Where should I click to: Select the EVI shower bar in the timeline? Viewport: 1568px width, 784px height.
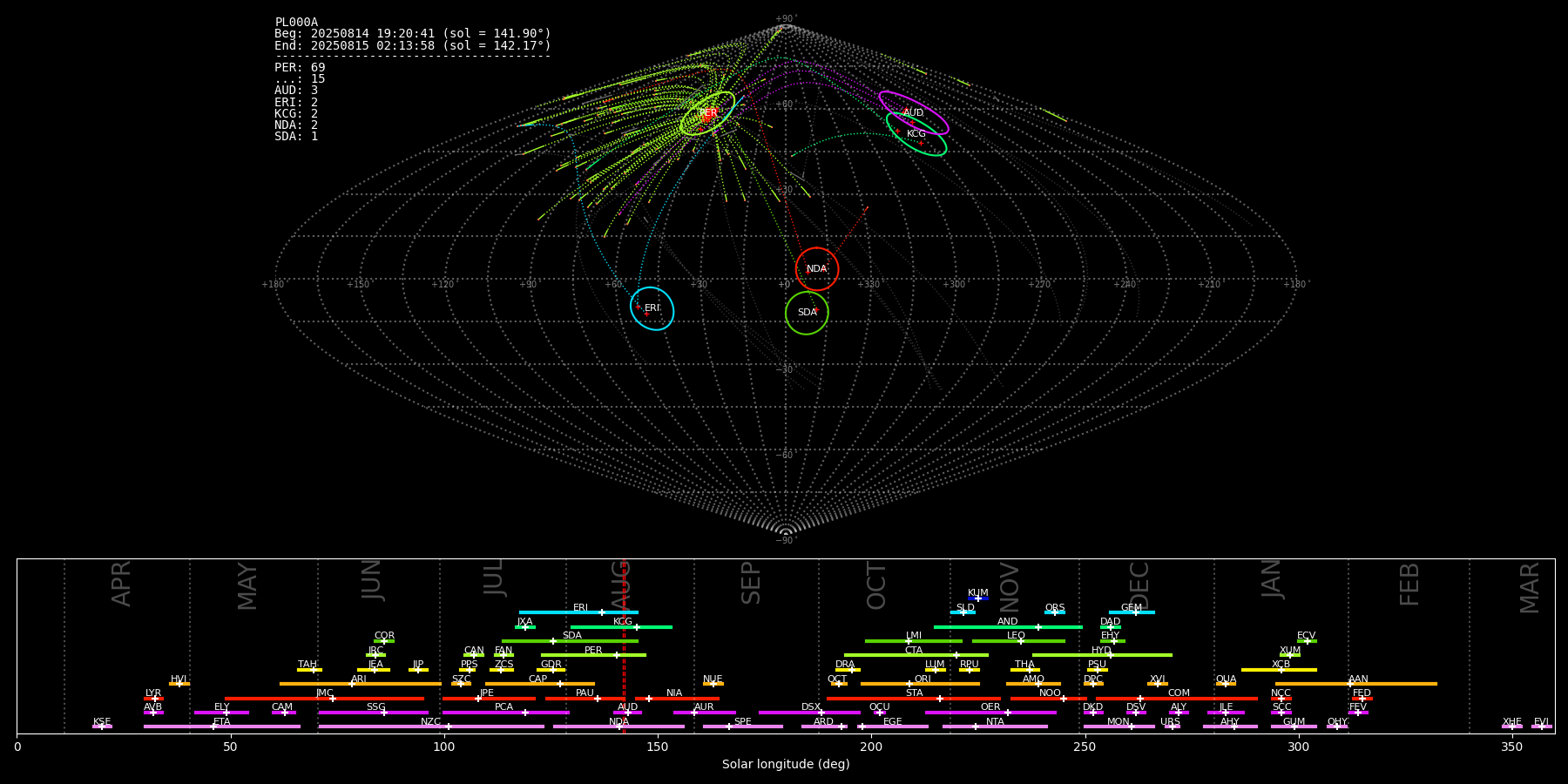point(1542,727)
